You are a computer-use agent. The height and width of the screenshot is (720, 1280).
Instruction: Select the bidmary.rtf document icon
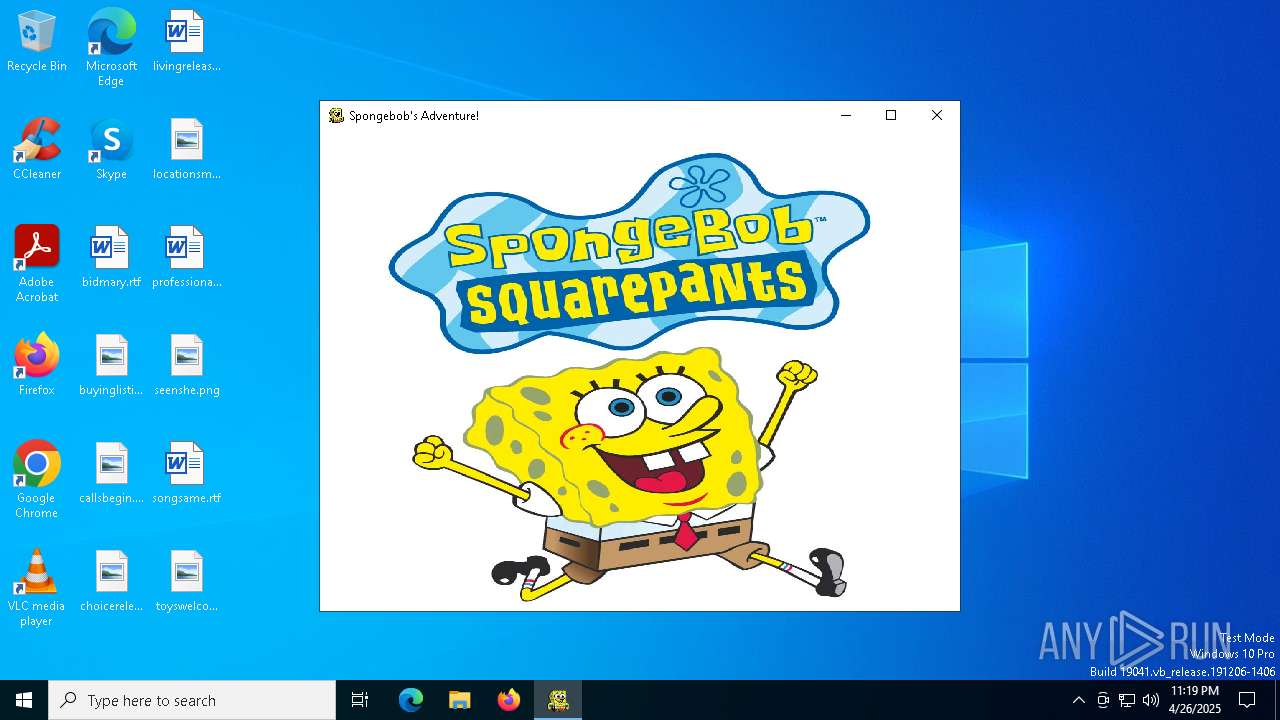[x=111, y=257]
